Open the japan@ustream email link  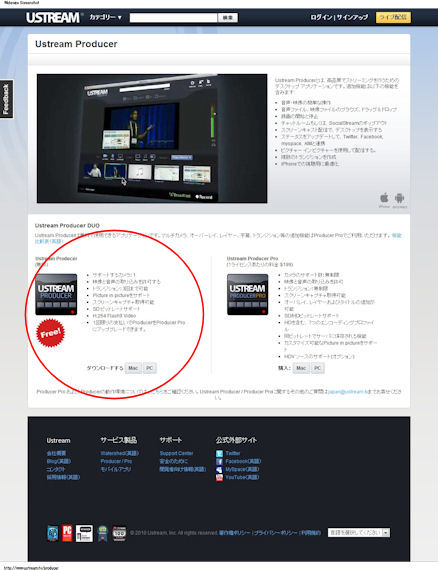point(348,392)
